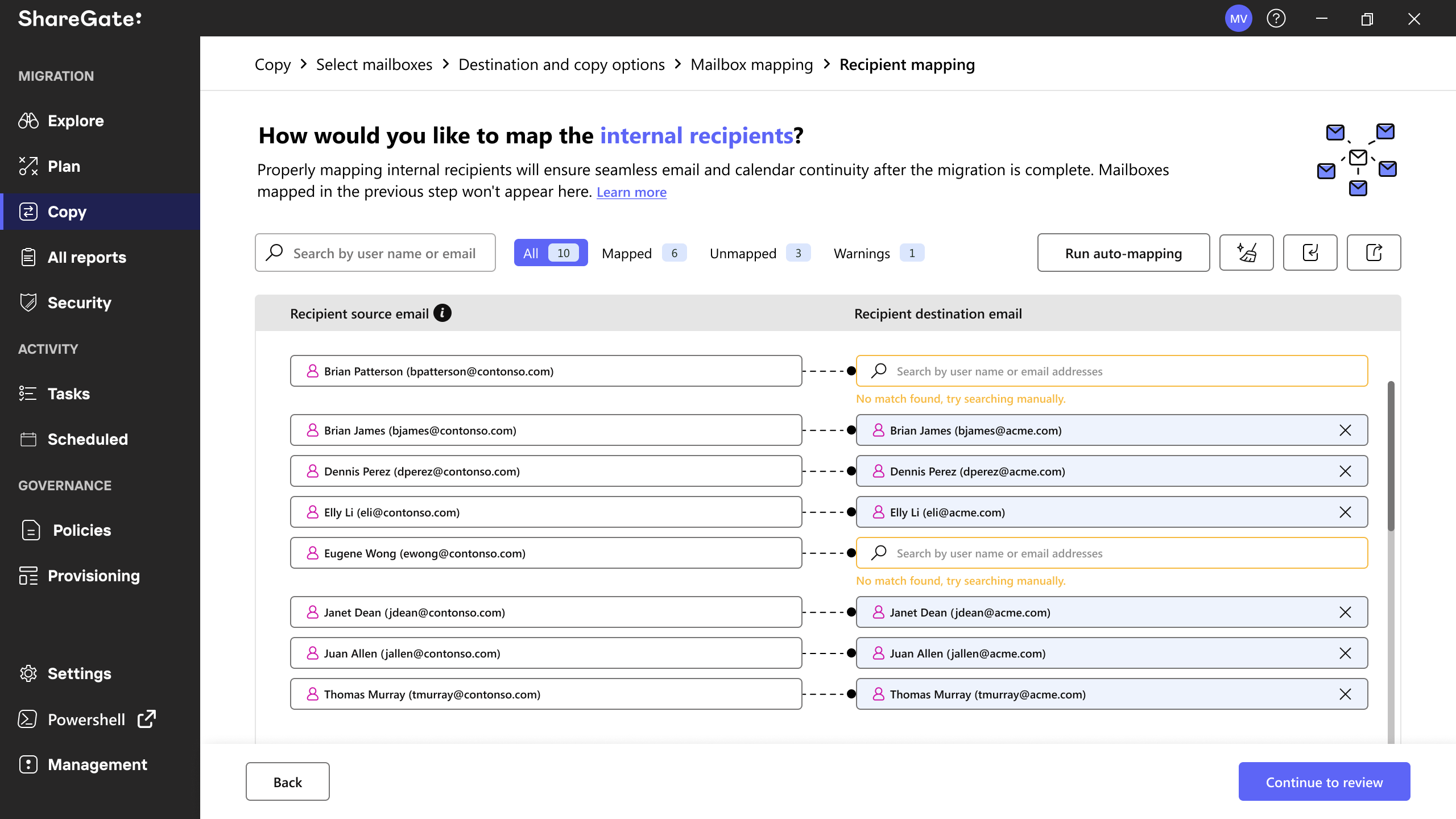Click Thomas Murray source email row
1456x819 pixels.
(x=546, y=694)
